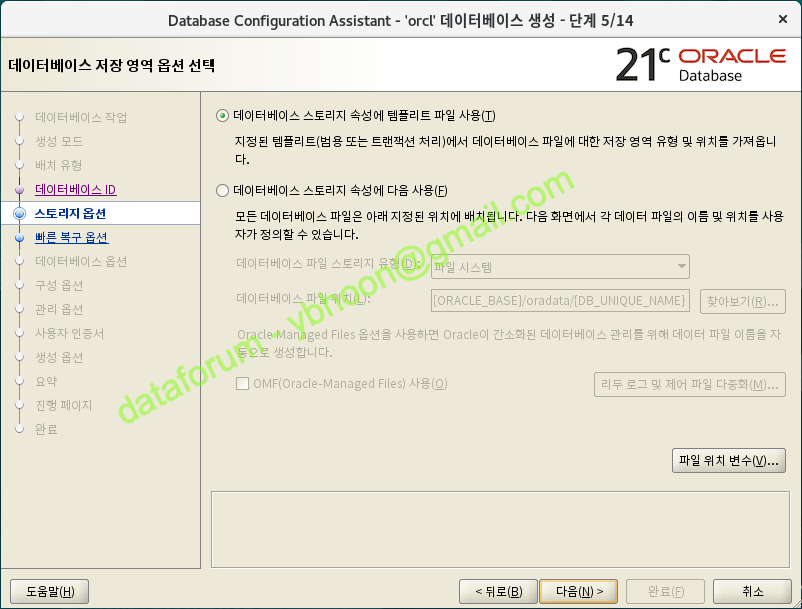The height and width of the screenshot is (609, 802).
Task: Select template file storage attributes radio button
Action: point(222,116)
